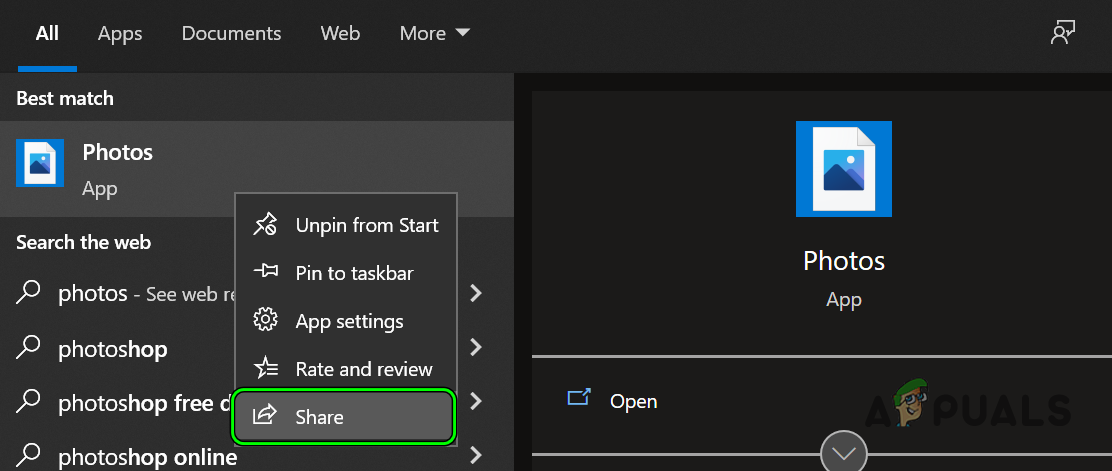
Task: Click the feedback icon at top right
Action: pyautogui.click(x=1061, y=33)
